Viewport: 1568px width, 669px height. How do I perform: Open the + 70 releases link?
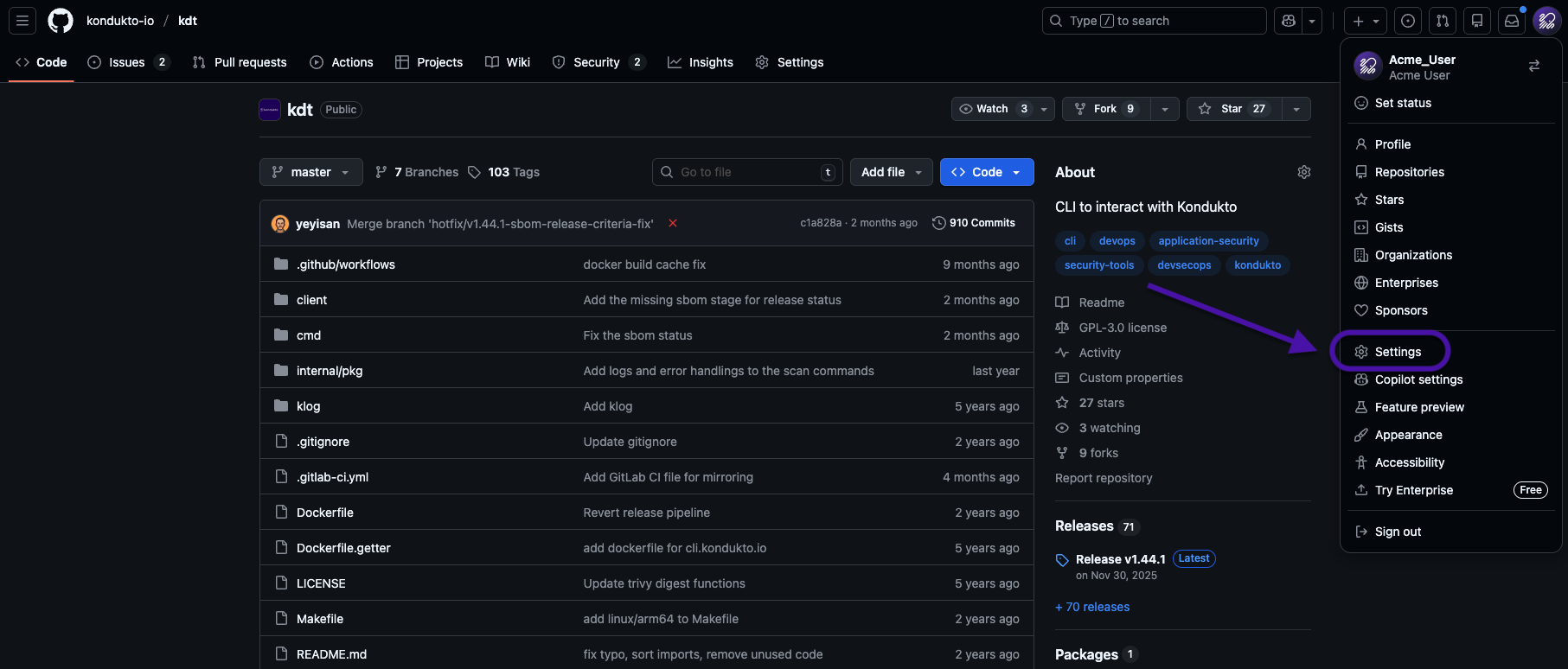pyautogui.click(x=1092, y=607)
